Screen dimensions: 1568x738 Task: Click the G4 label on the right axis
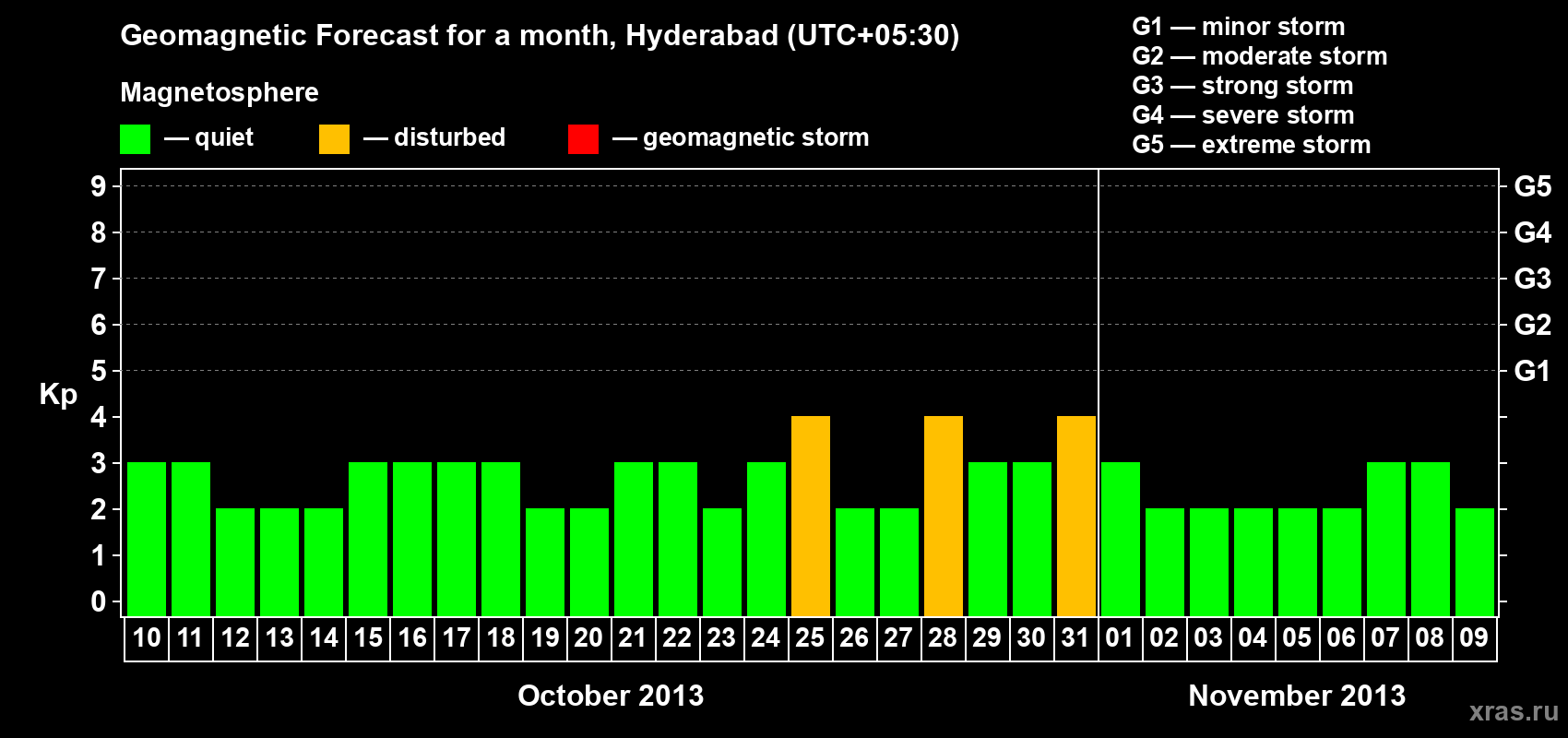pyautogui.click(x=1533, y=232)
